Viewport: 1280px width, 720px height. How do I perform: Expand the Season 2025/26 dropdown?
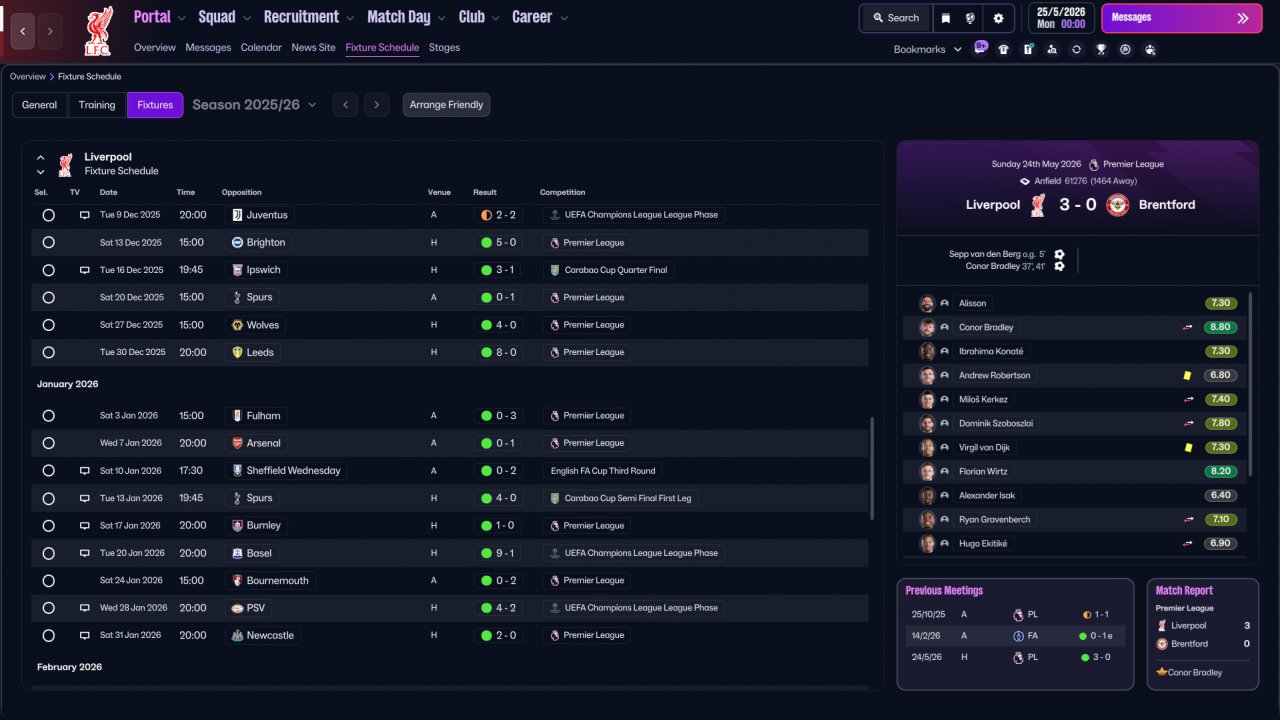coord(254,105)
